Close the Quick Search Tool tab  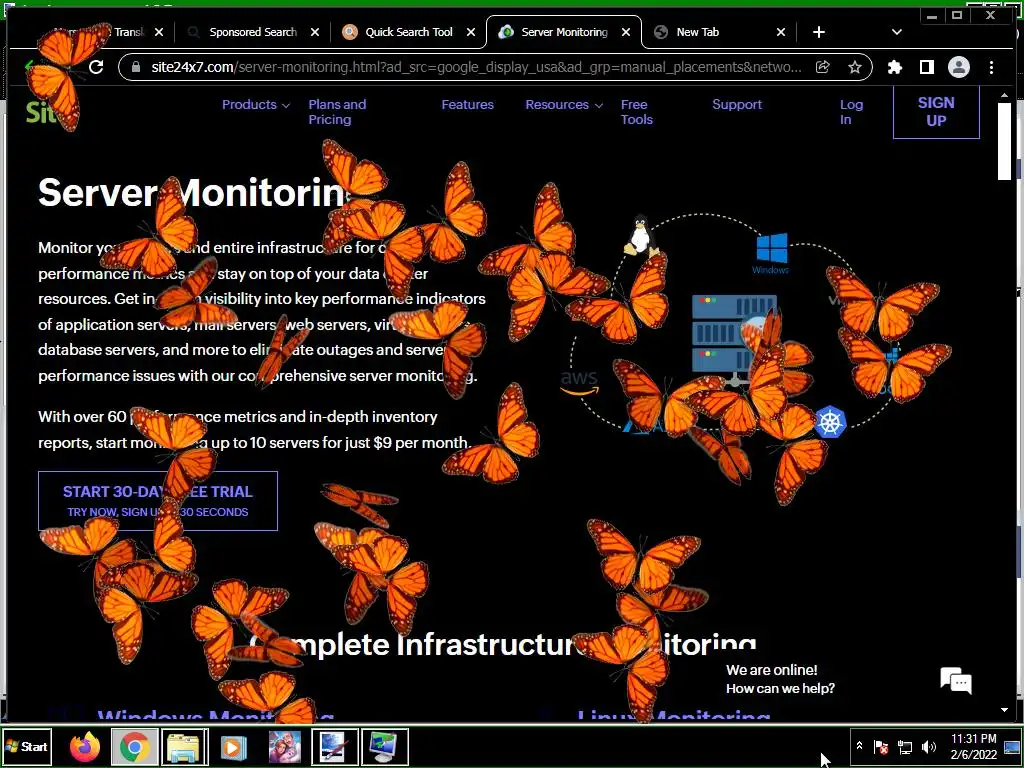tap(471, 32)
